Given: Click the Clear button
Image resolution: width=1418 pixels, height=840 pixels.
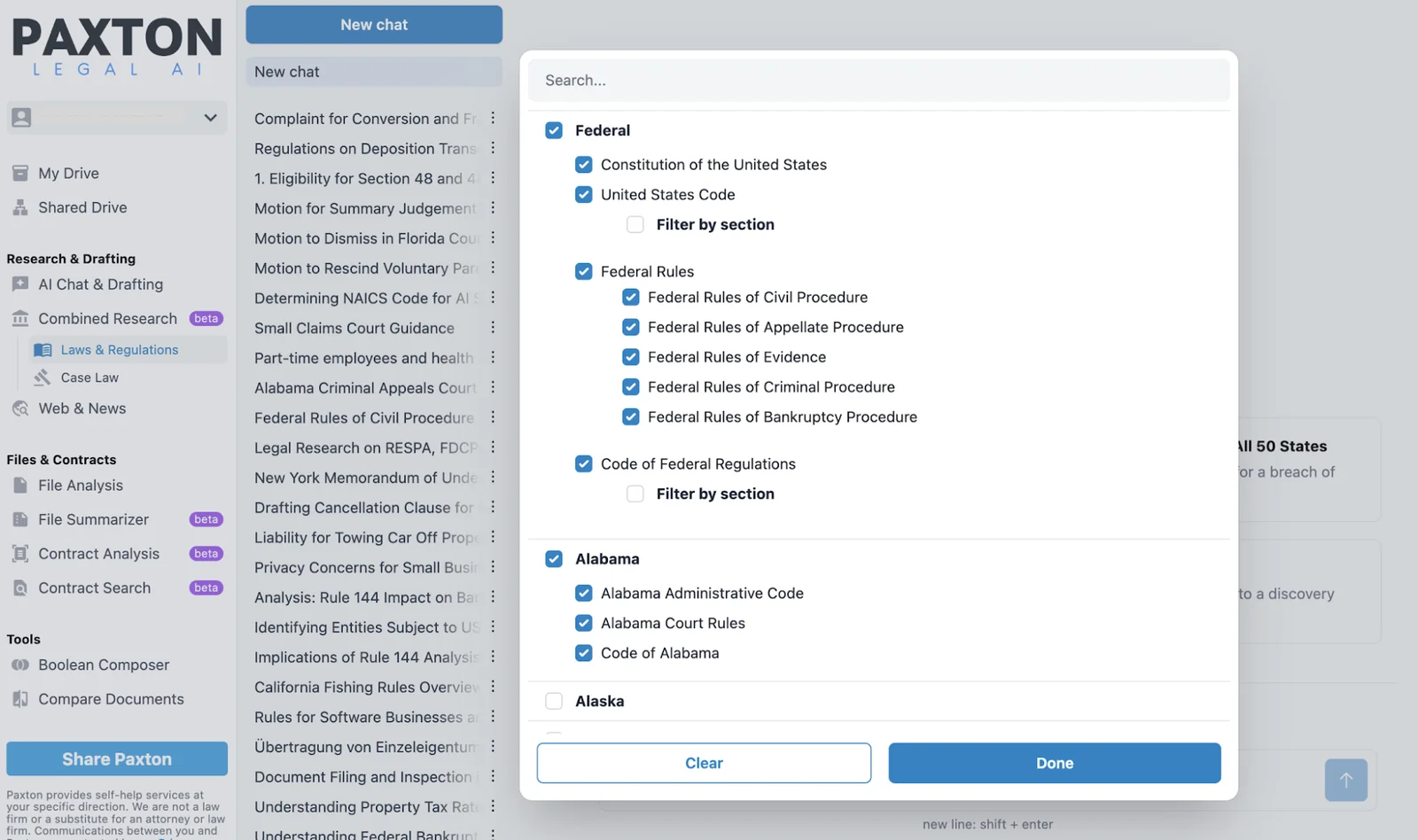Looking at the screenshot, I should [704, 763].
